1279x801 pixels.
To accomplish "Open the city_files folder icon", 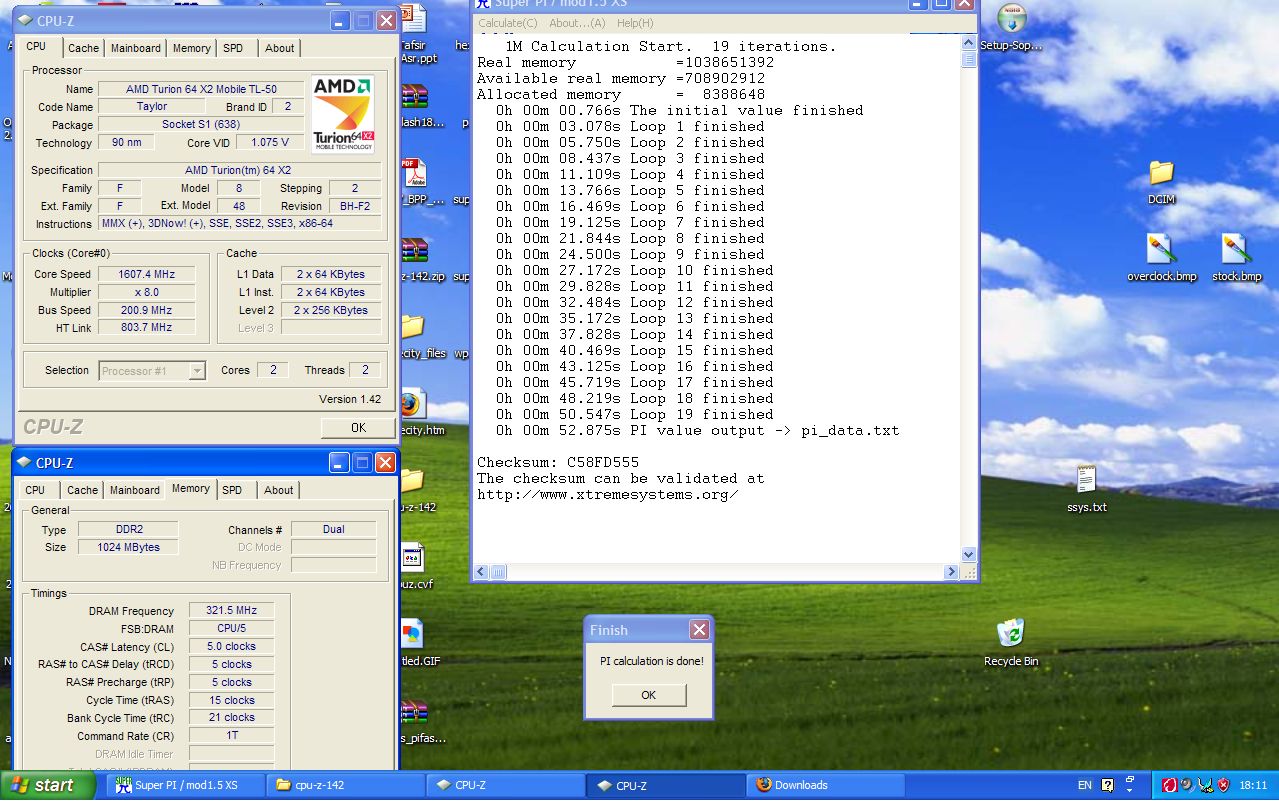I will pos(412,326).
